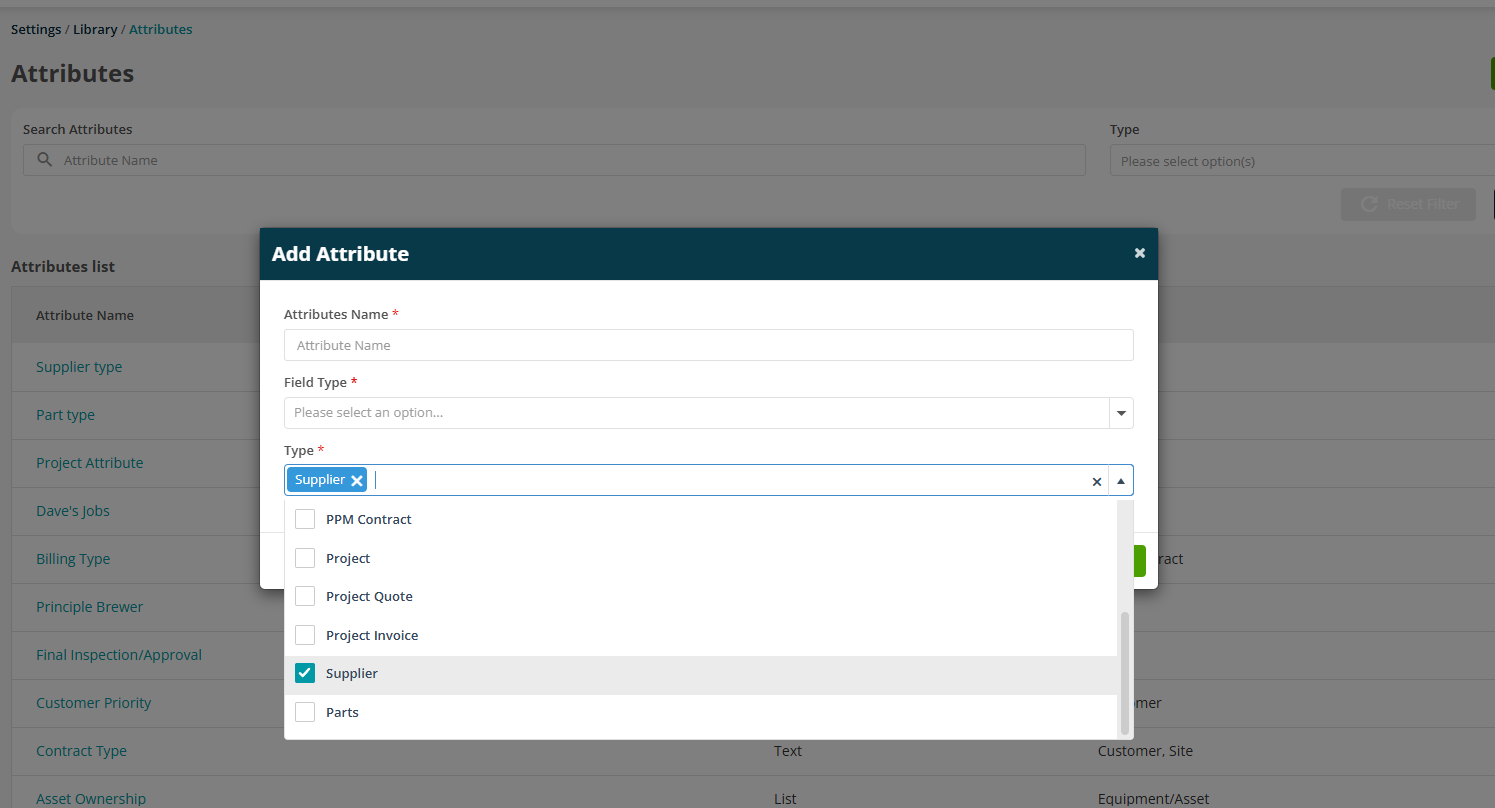
Task: Click the 'Customer, Site' cell
Action: coord(1145,751)
